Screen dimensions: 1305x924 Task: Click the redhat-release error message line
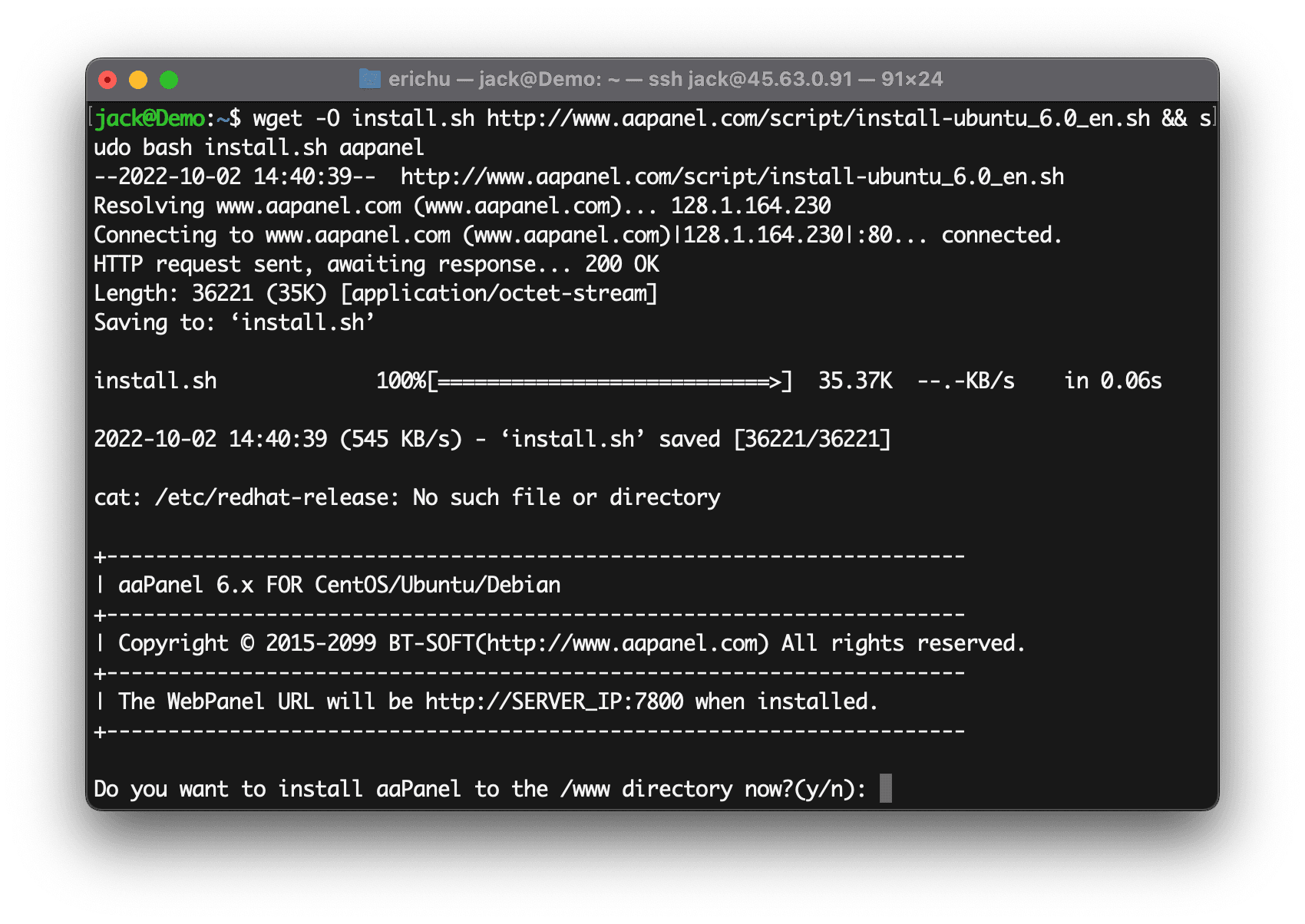pos(406,497)
